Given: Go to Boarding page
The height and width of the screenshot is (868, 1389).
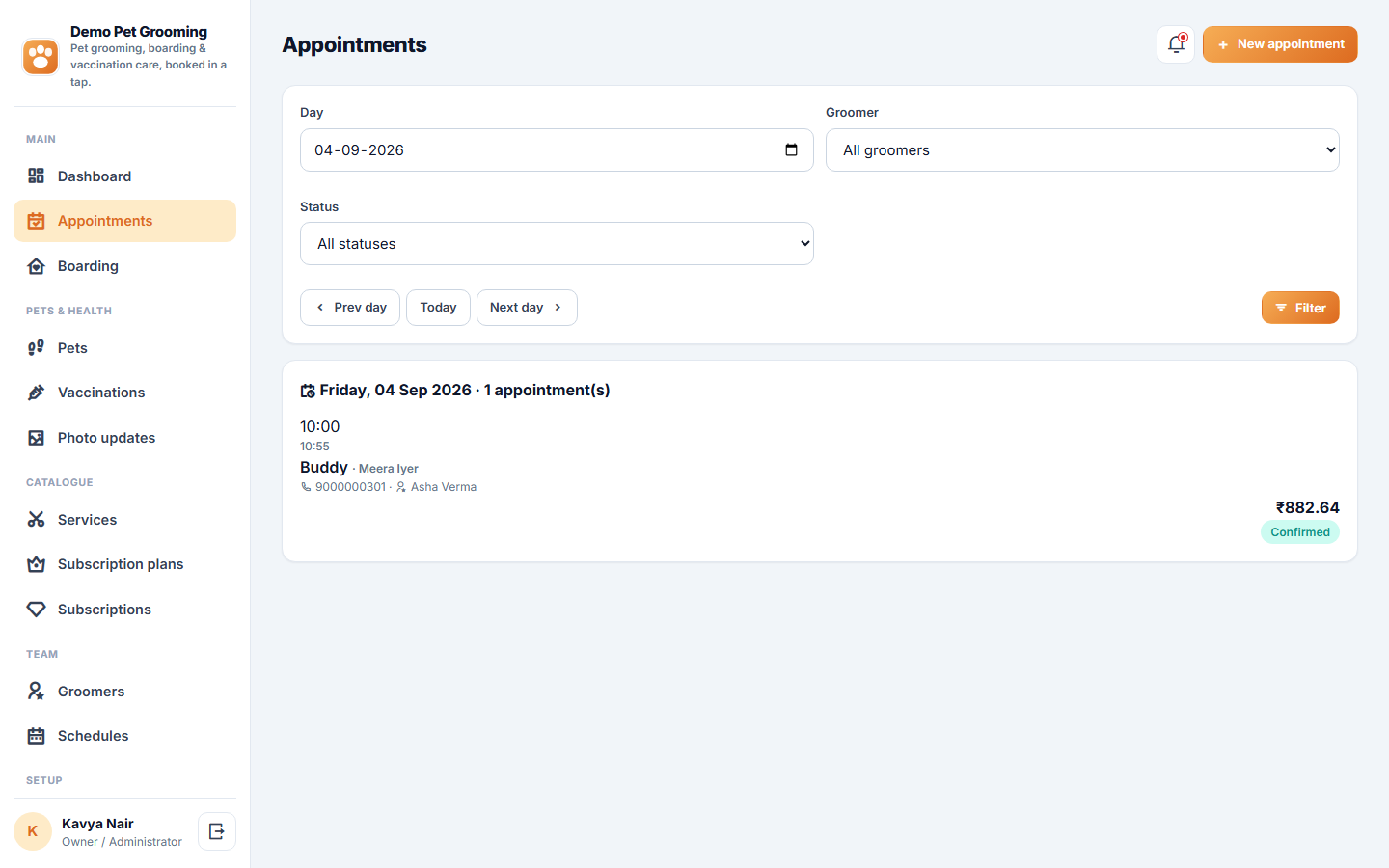Looking at the screenshot, I should 124,266.
